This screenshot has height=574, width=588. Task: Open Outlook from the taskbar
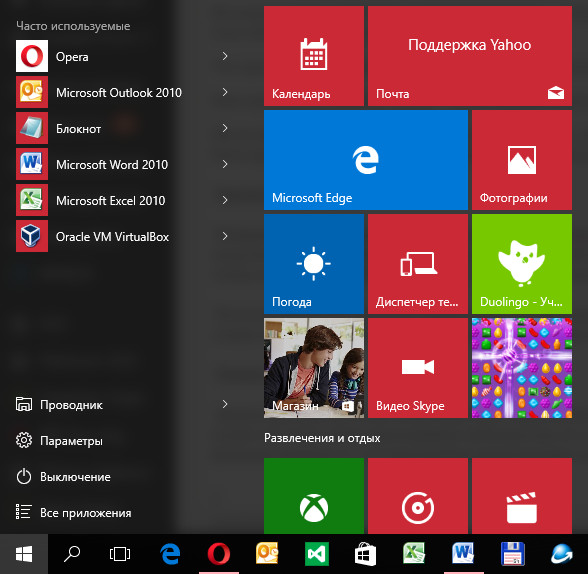[x=267, y=554]
